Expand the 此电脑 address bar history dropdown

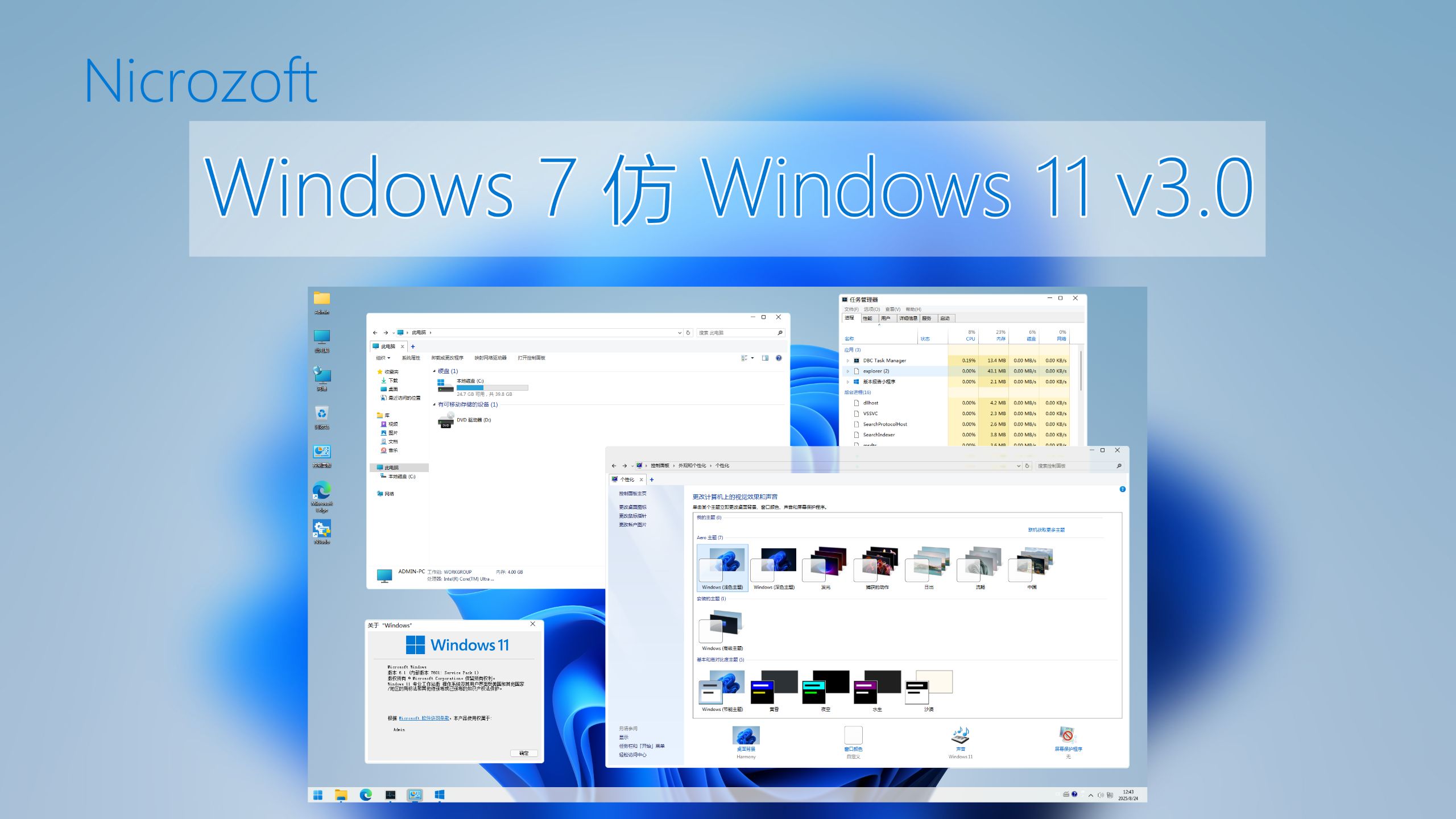pos(679,333)
